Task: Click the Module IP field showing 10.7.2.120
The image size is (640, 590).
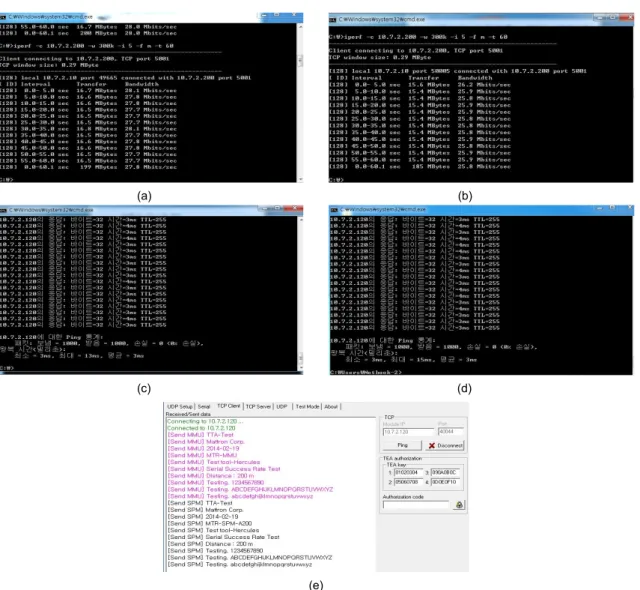Action: click(x=408, y=432)
